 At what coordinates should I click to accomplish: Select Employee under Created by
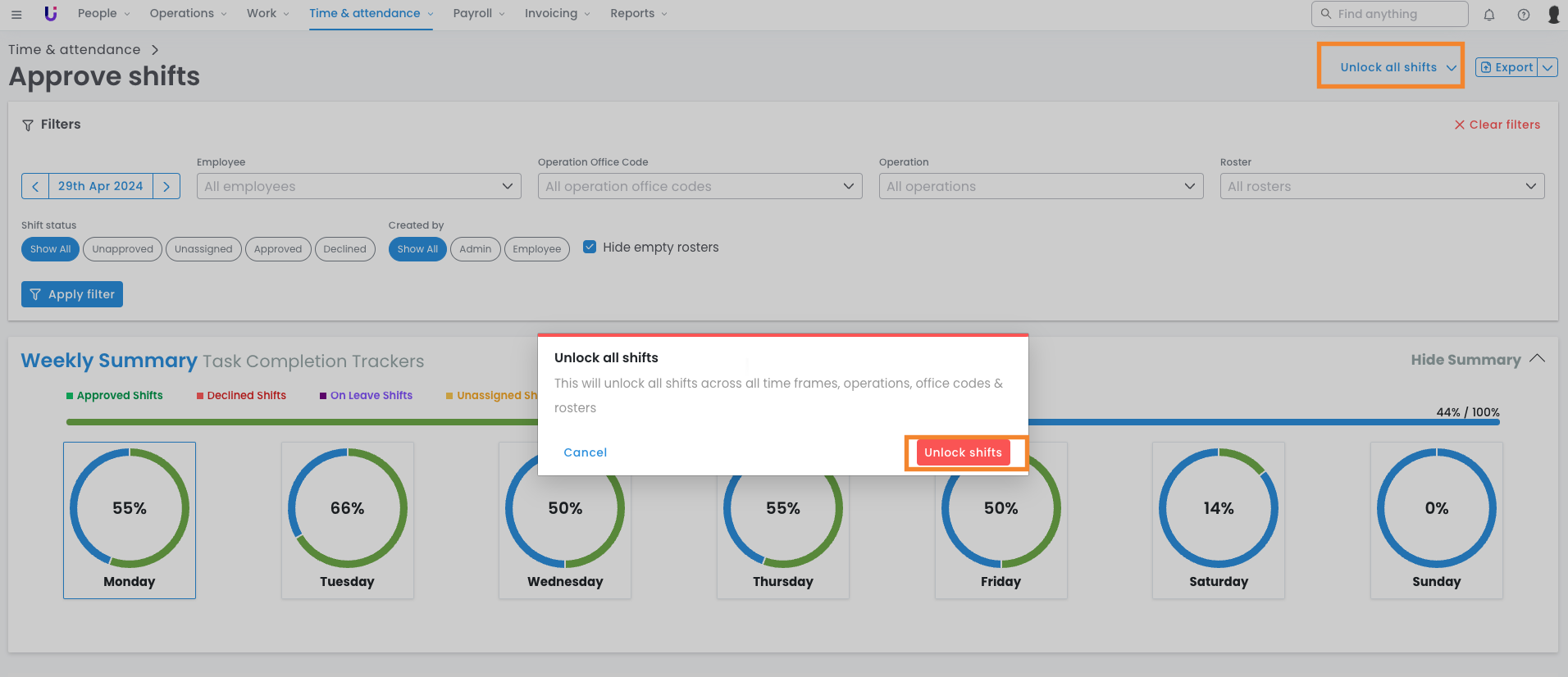tap(536, 249)
